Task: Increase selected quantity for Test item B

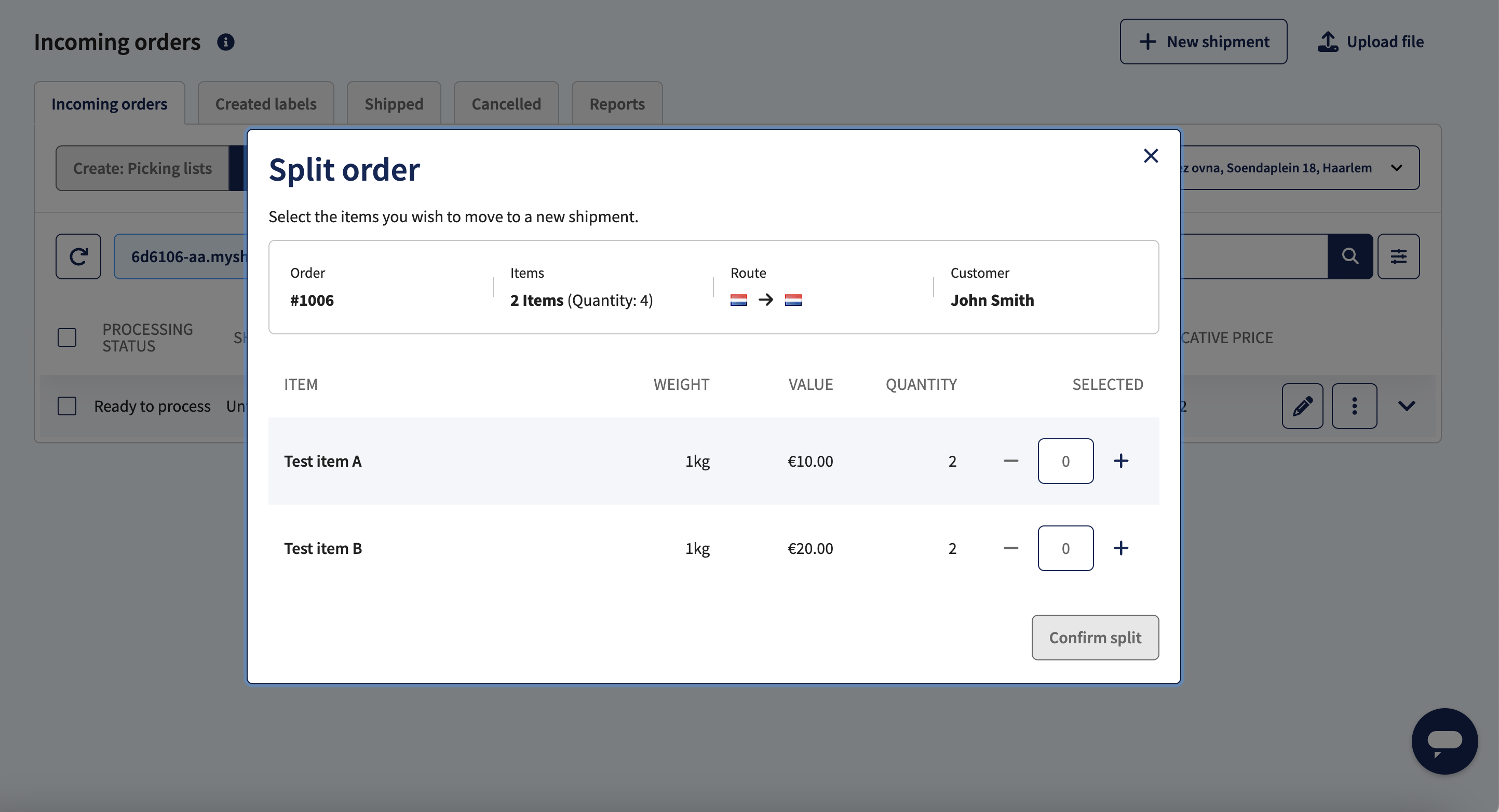Action: [x=1121, y=548]
